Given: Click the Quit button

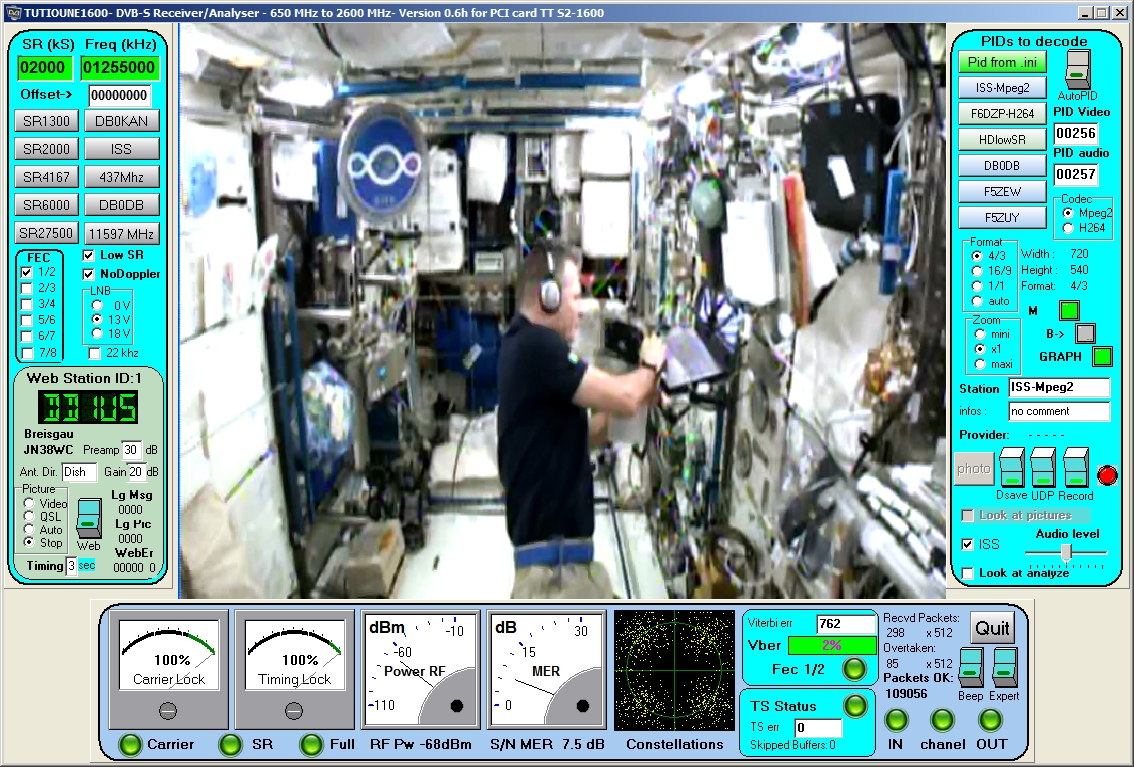Looking at the screenshot, I should (992, 628).
